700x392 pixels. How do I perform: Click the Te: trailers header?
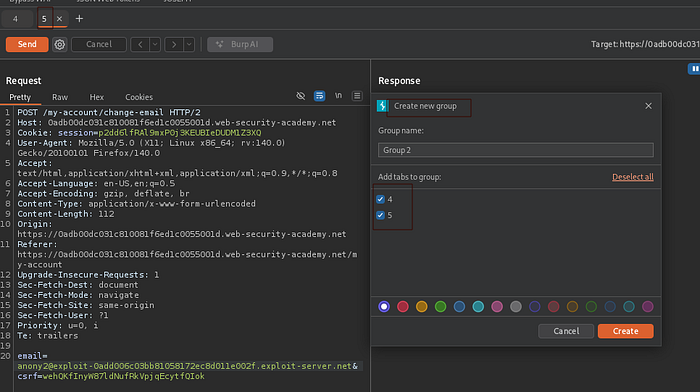point(47,336)
